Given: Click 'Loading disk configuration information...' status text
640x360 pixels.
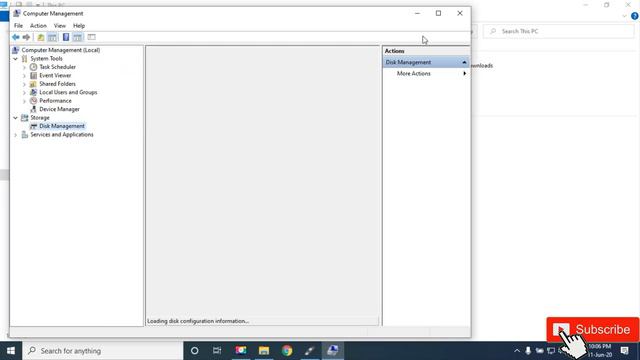Looking at the screenshot, I should point(198,321).
